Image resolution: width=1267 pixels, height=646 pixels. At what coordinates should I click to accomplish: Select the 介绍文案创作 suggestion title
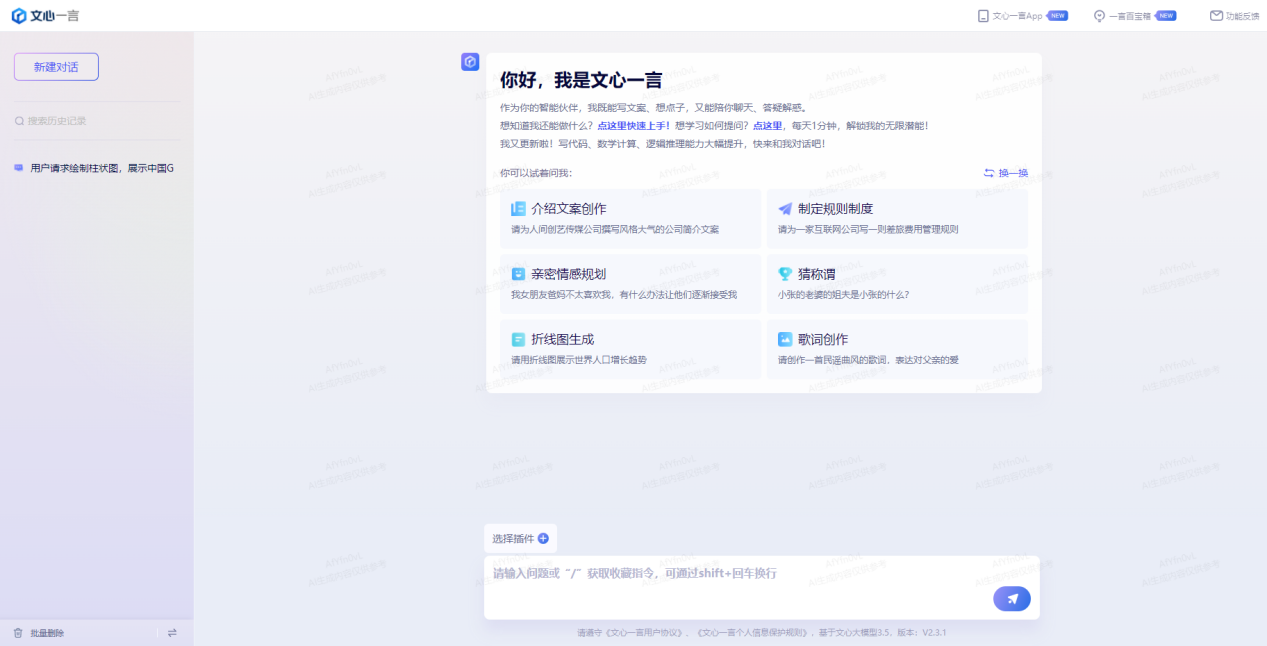(569, 209)
